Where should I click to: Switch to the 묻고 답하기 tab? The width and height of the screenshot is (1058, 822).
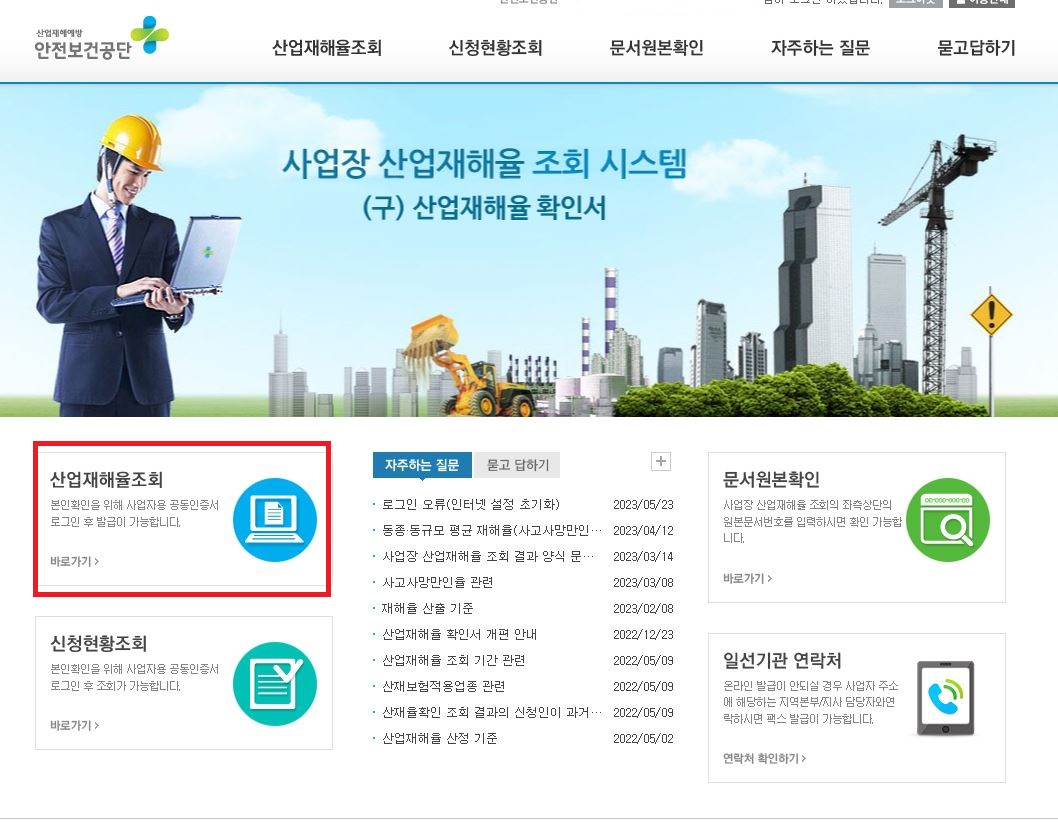[518, 465]
